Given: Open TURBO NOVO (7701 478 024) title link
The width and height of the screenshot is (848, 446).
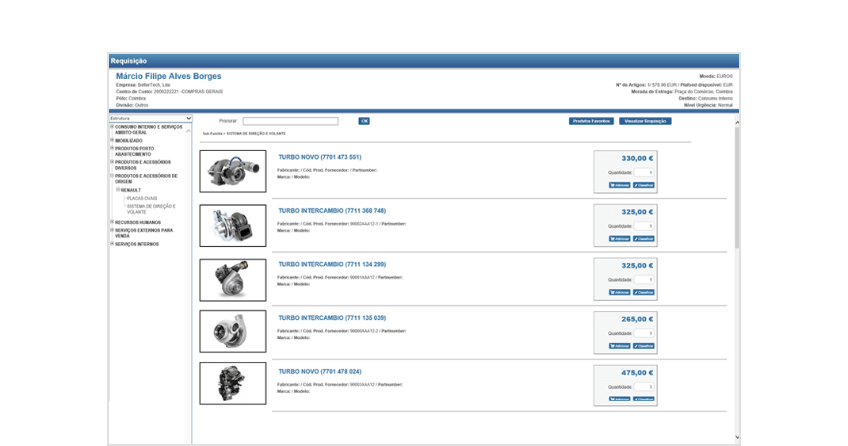Looking at the screenshot, I should (320, 371).
